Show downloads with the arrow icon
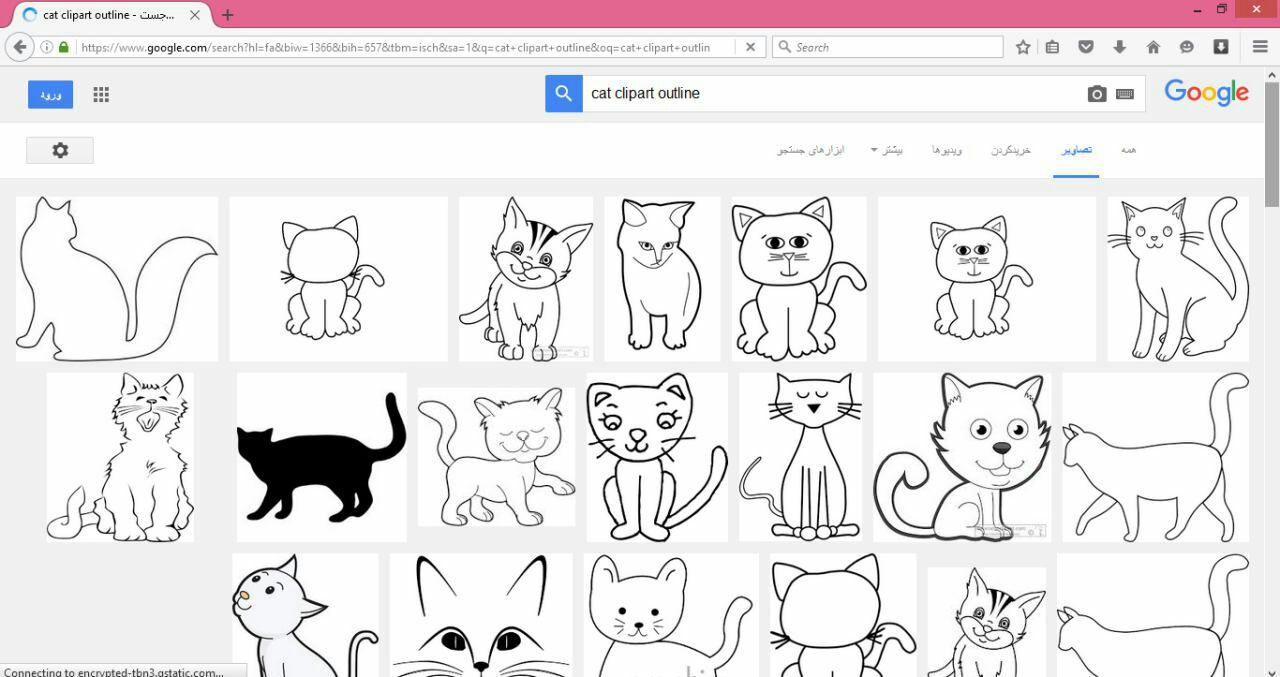1280x677 pixels. [x=1119, y=47]
